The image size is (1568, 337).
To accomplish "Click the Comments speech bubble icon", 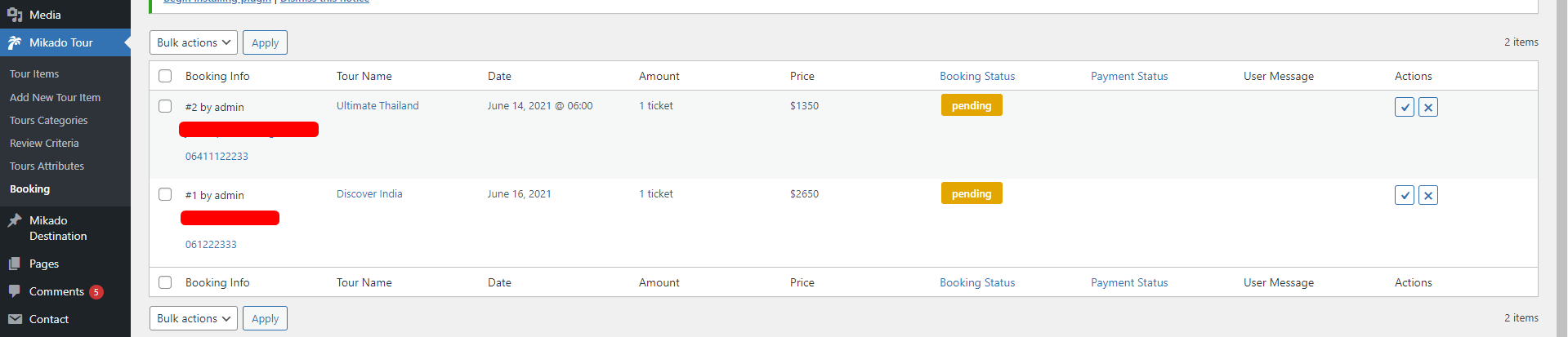I will [x=15, y=291].
